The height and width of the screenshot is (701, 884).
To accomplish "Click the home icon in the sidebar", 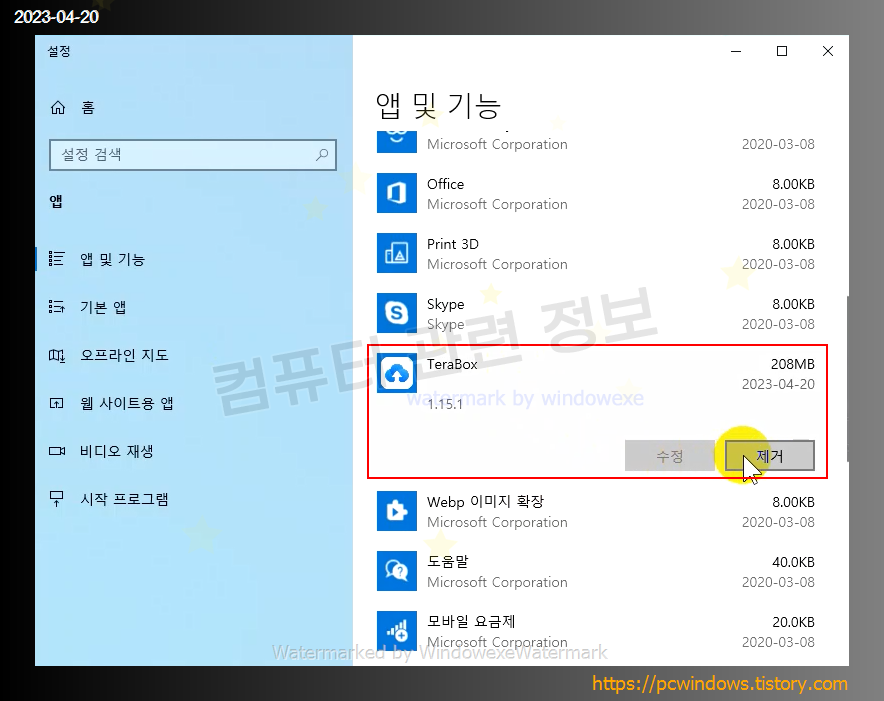I will click(x=58, y=107).
